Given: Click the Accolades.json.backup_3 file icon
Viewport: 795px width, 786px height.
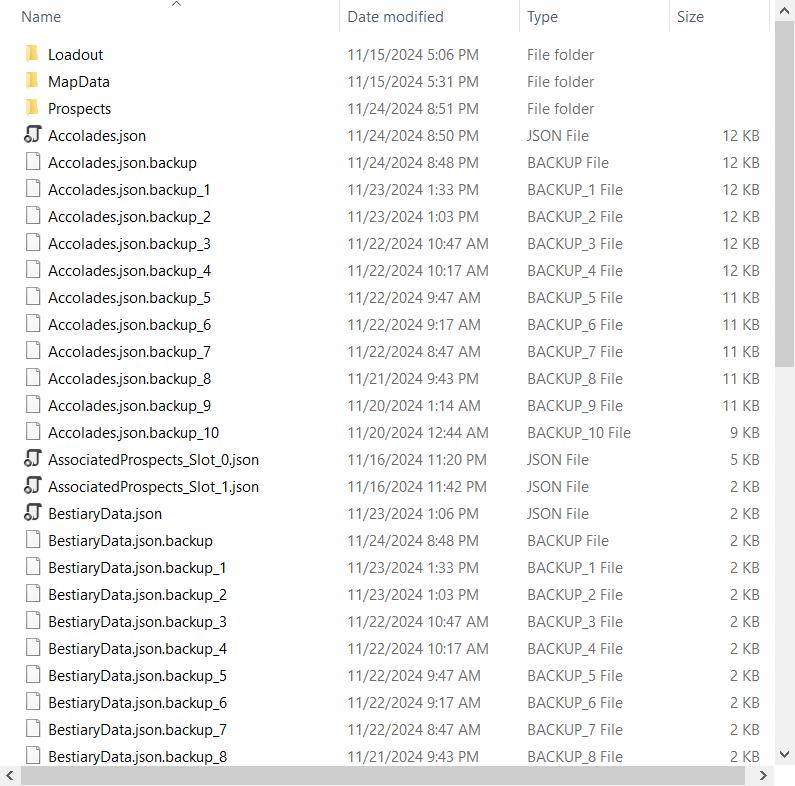Looking at the screenshot, I should tap(33, 242).
